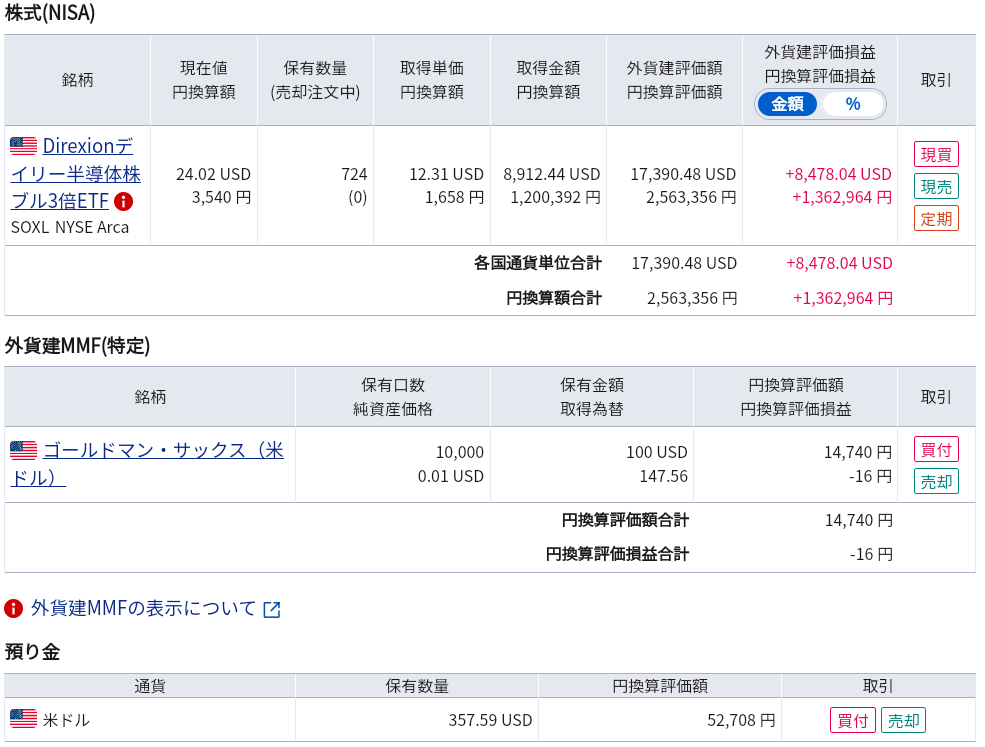
Task: Open the 外貨建MMFの表示について link
Action: pos(144,608)
